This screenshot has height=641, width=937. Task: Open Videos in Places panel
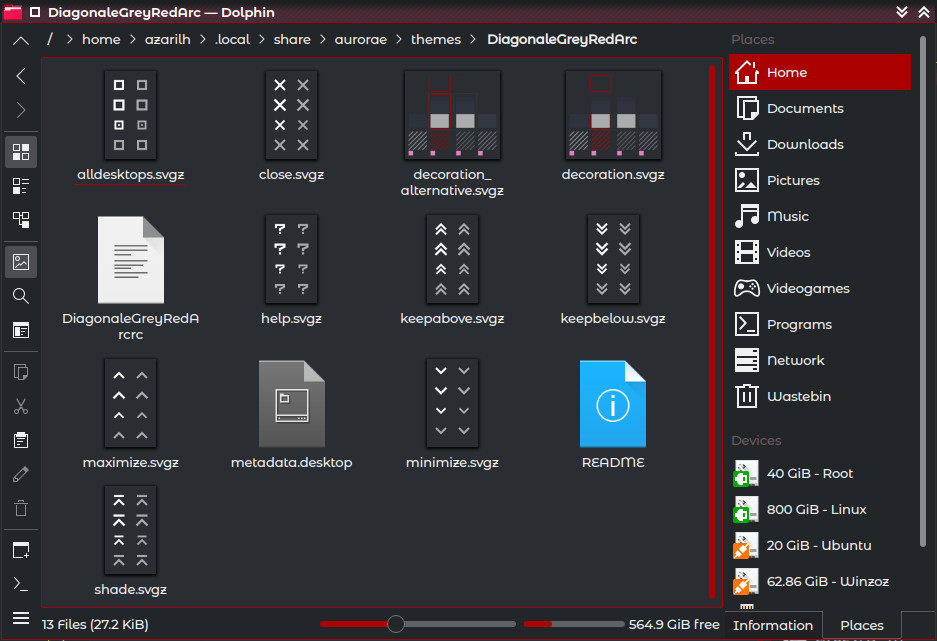[x=820, y=252]
